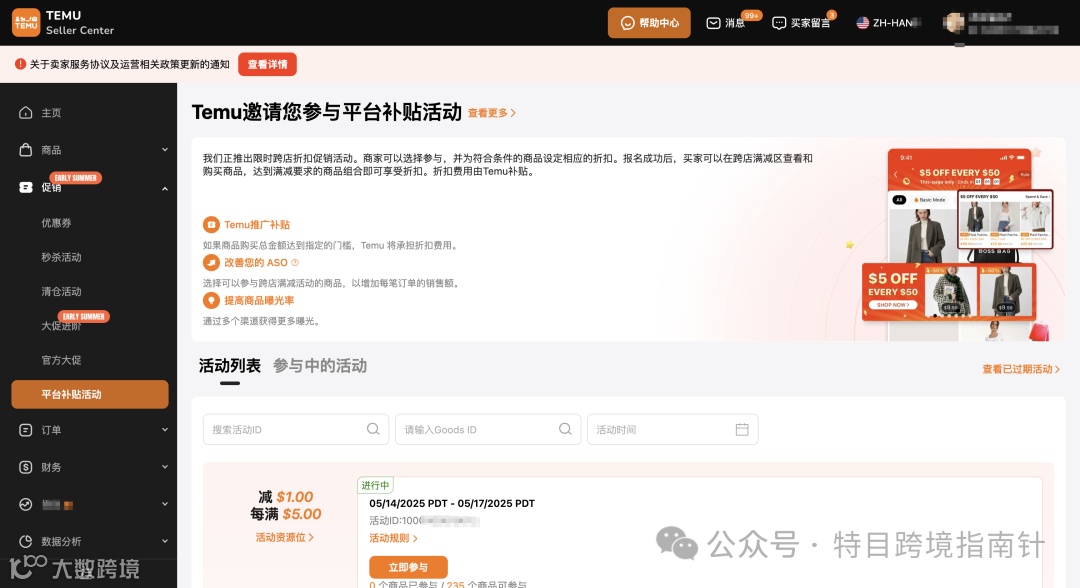This screenshot has height=588, width=1080.
Task: Click the 财务 finance icon in sidebar
Action: [25, 467]
